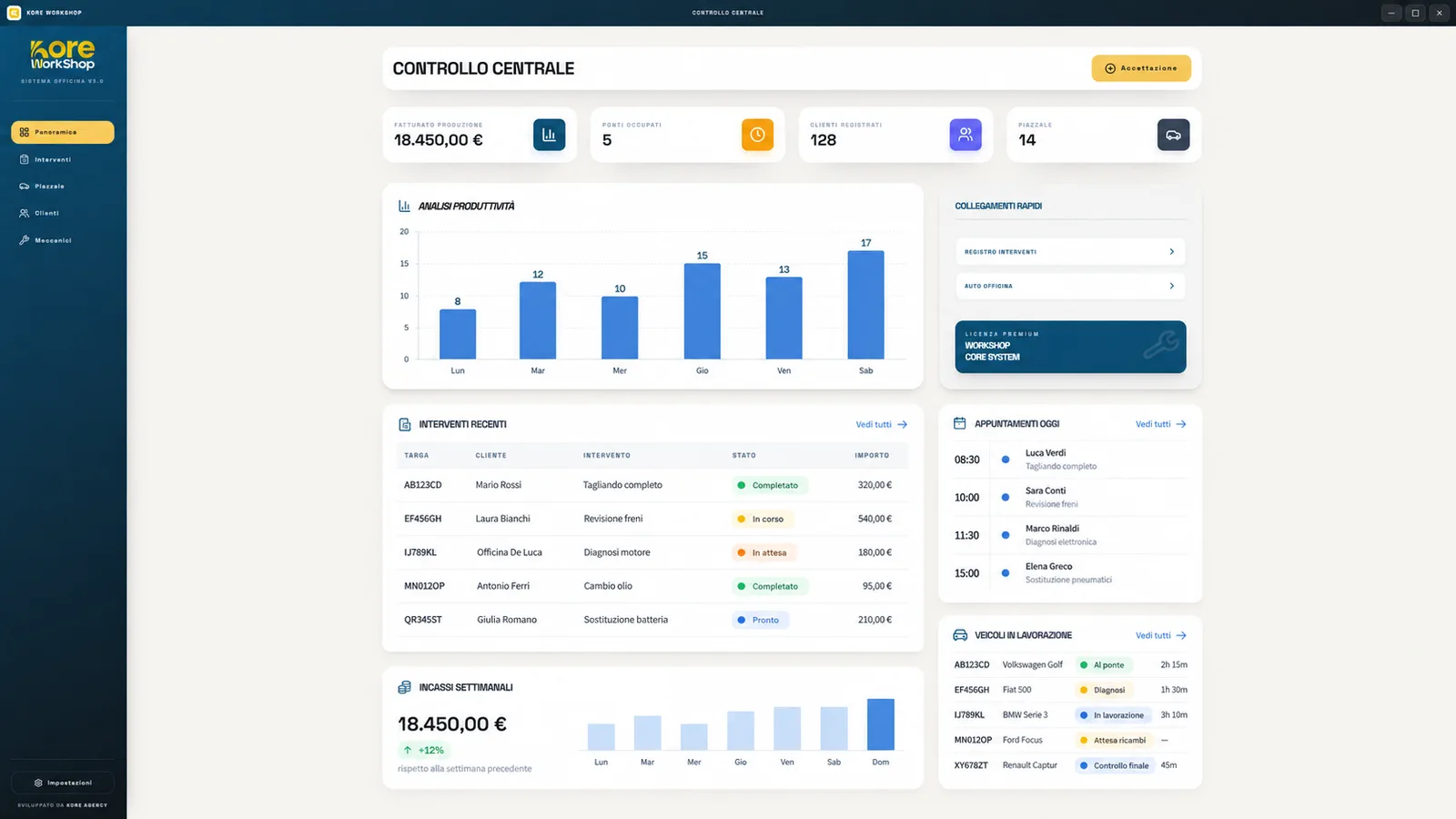Open the Auto Officina quick link
1456x819 pixels.
(1070, 286)
